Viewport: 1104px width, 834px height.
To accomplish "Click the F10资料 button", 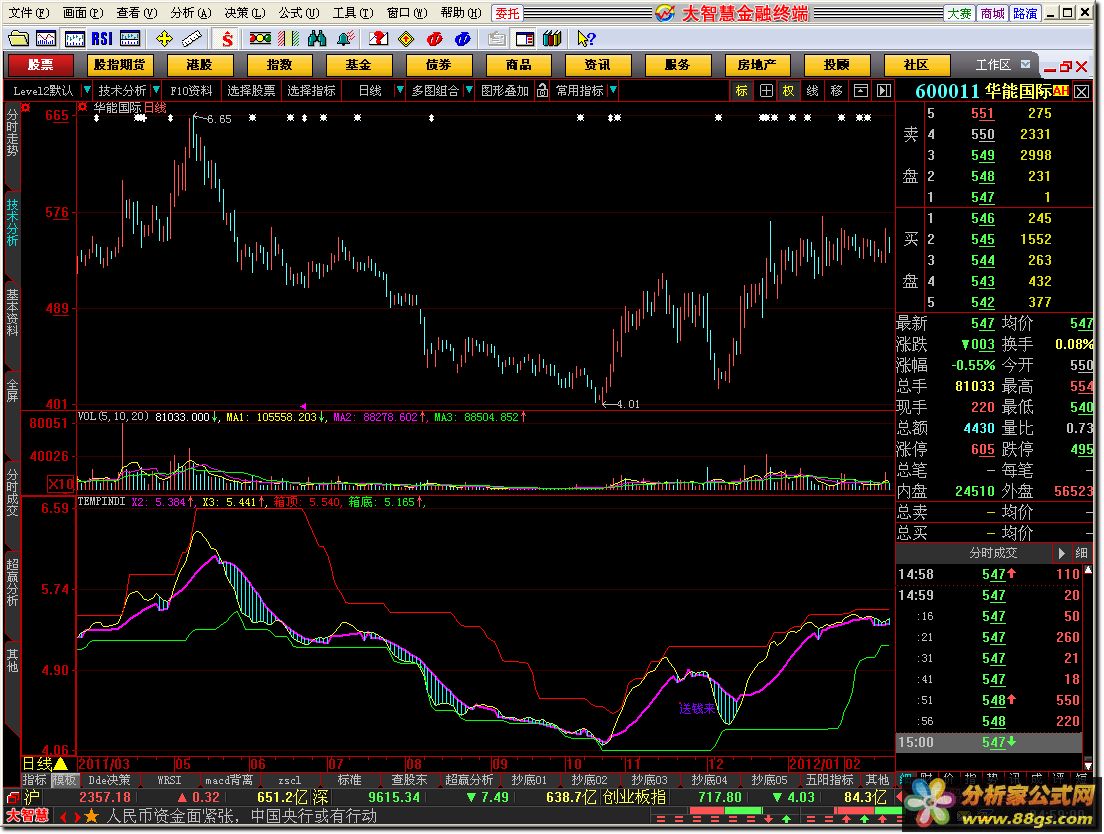I will 191,91.
